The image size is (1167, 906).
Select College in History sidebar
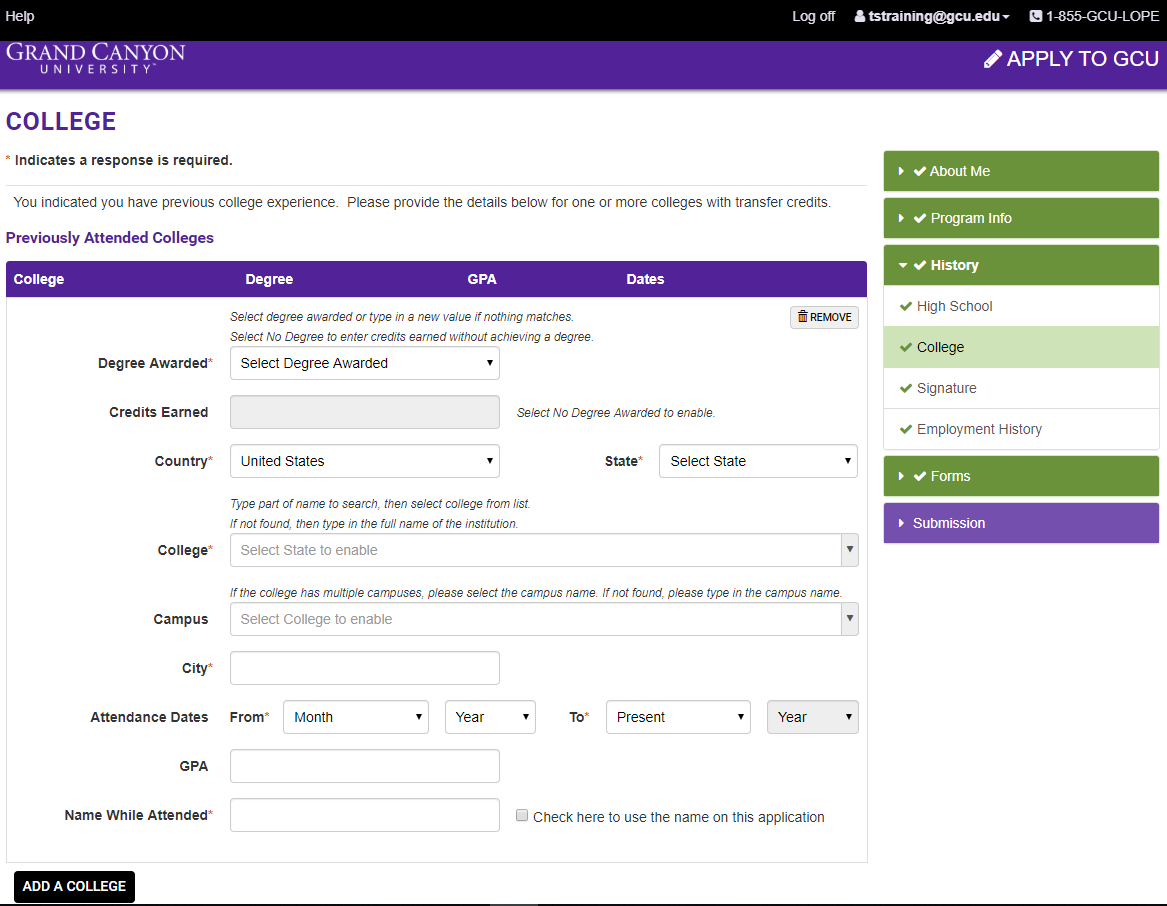coord(1021,347)
